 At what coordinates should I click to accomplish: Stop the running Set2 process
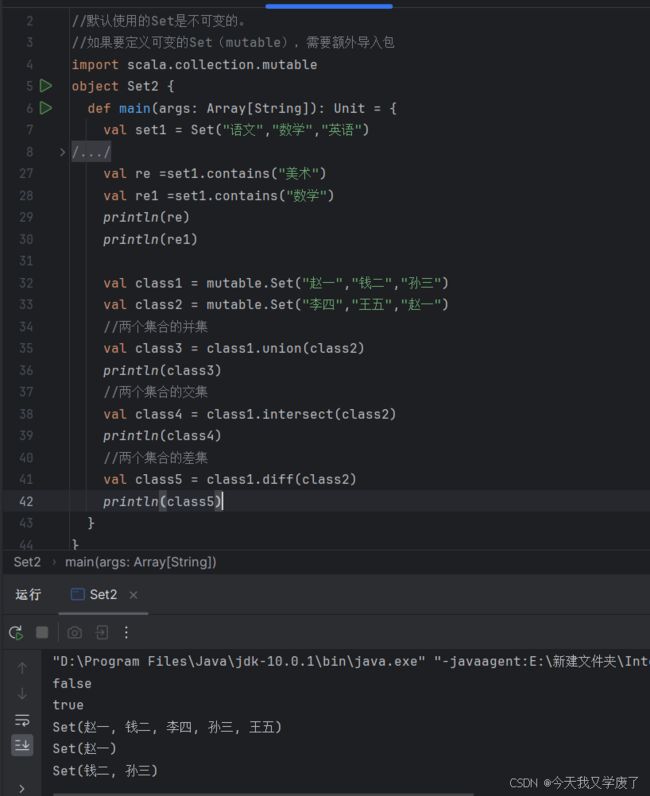pyautogui.click(x=42, y=633)
